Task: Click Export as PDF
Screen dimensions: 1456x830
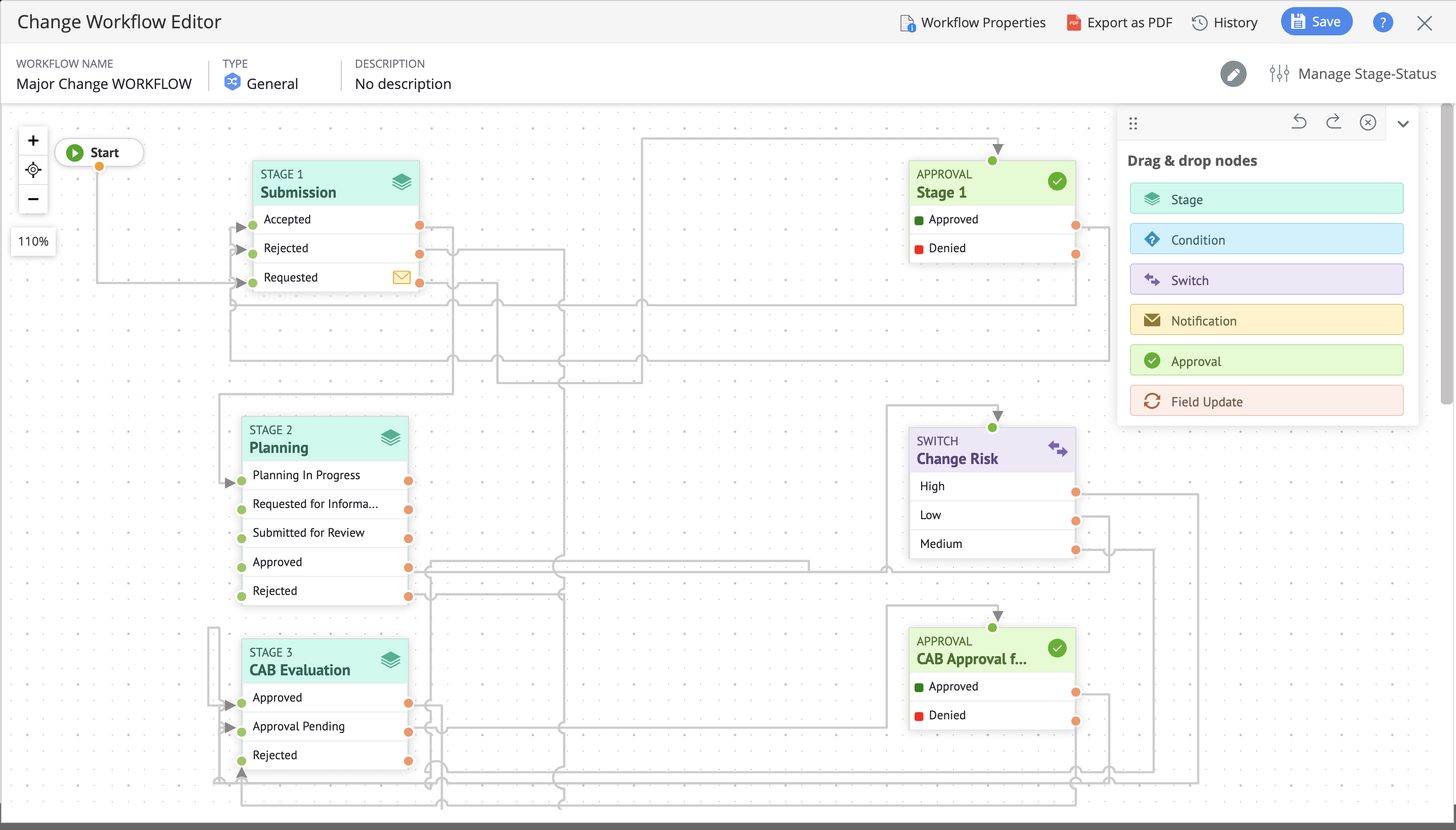Action: click(1119, 23)
